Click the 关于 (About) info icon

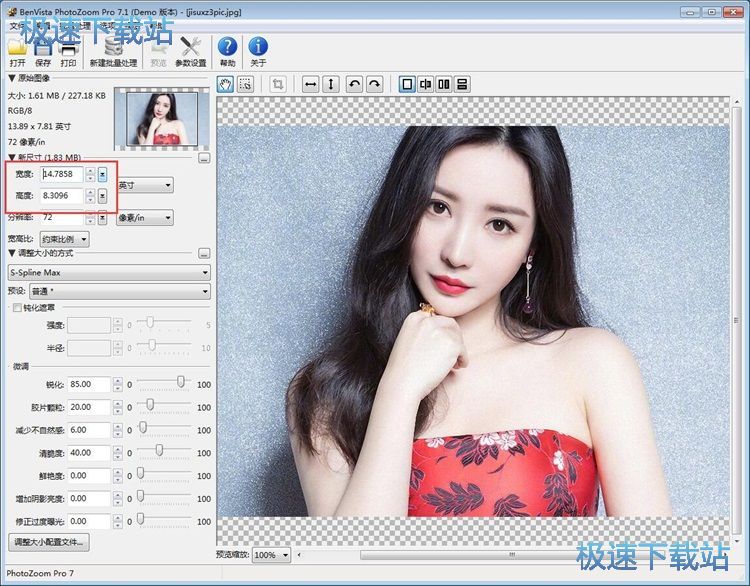pos(258,50)
